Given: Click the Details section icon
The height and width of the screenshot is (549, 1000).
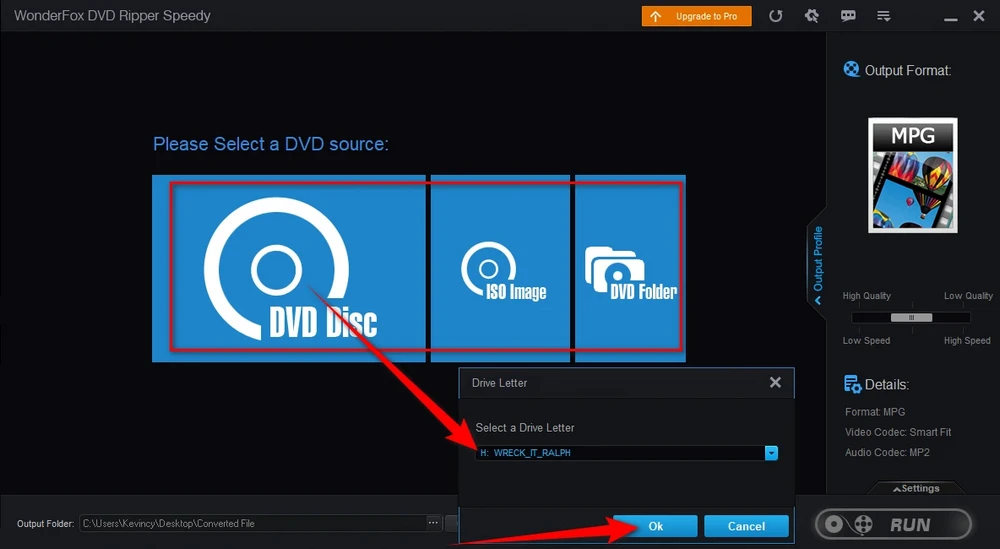Looking at the screenshot, I should pos(853,384).
